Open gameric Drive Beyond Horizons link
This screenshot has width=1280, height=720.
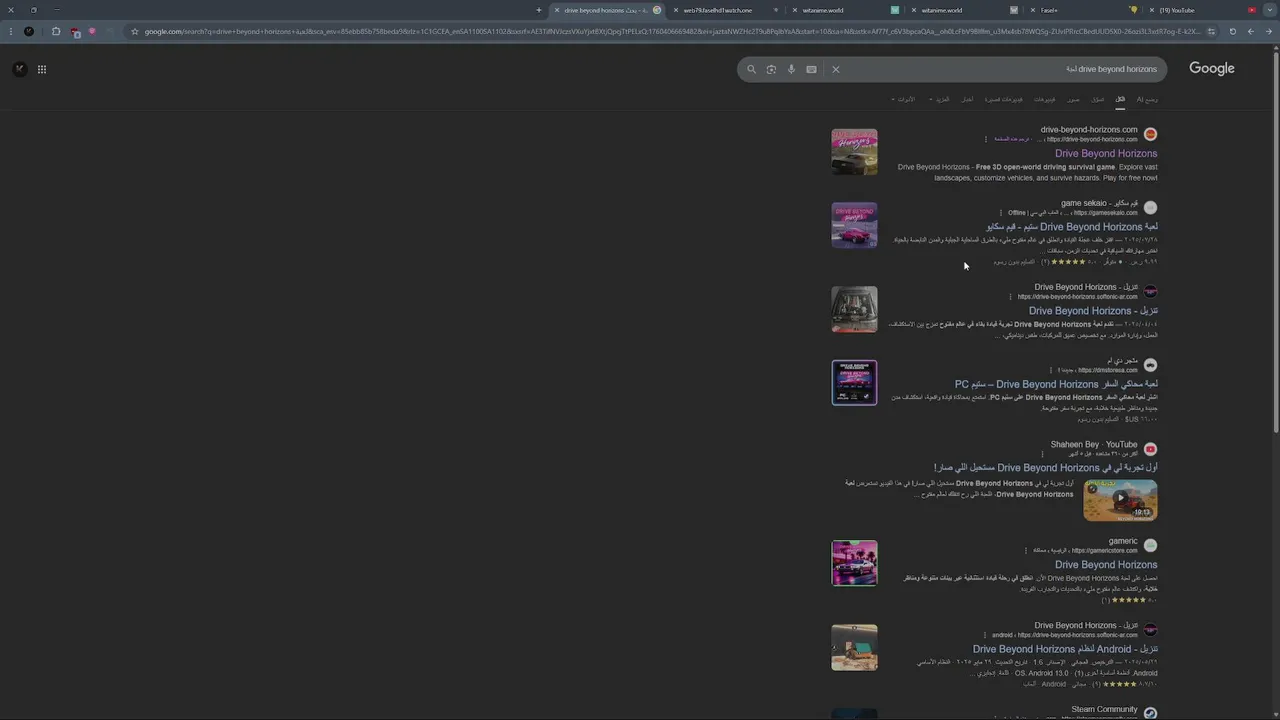tap(1106, 565)
